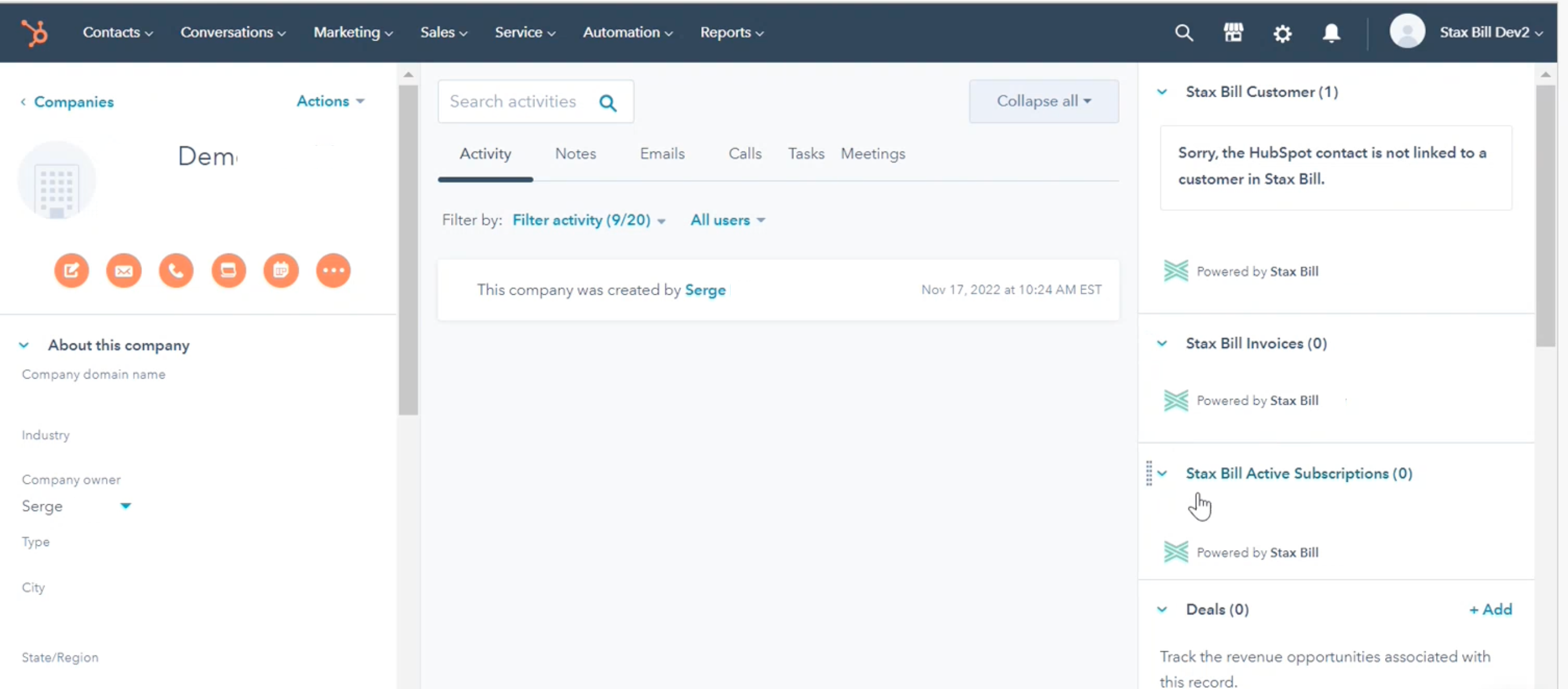Click Stax Bill logo under Invoices card
The width and height of the screenshot is (1568, 689).
(x=1175, y=400)
